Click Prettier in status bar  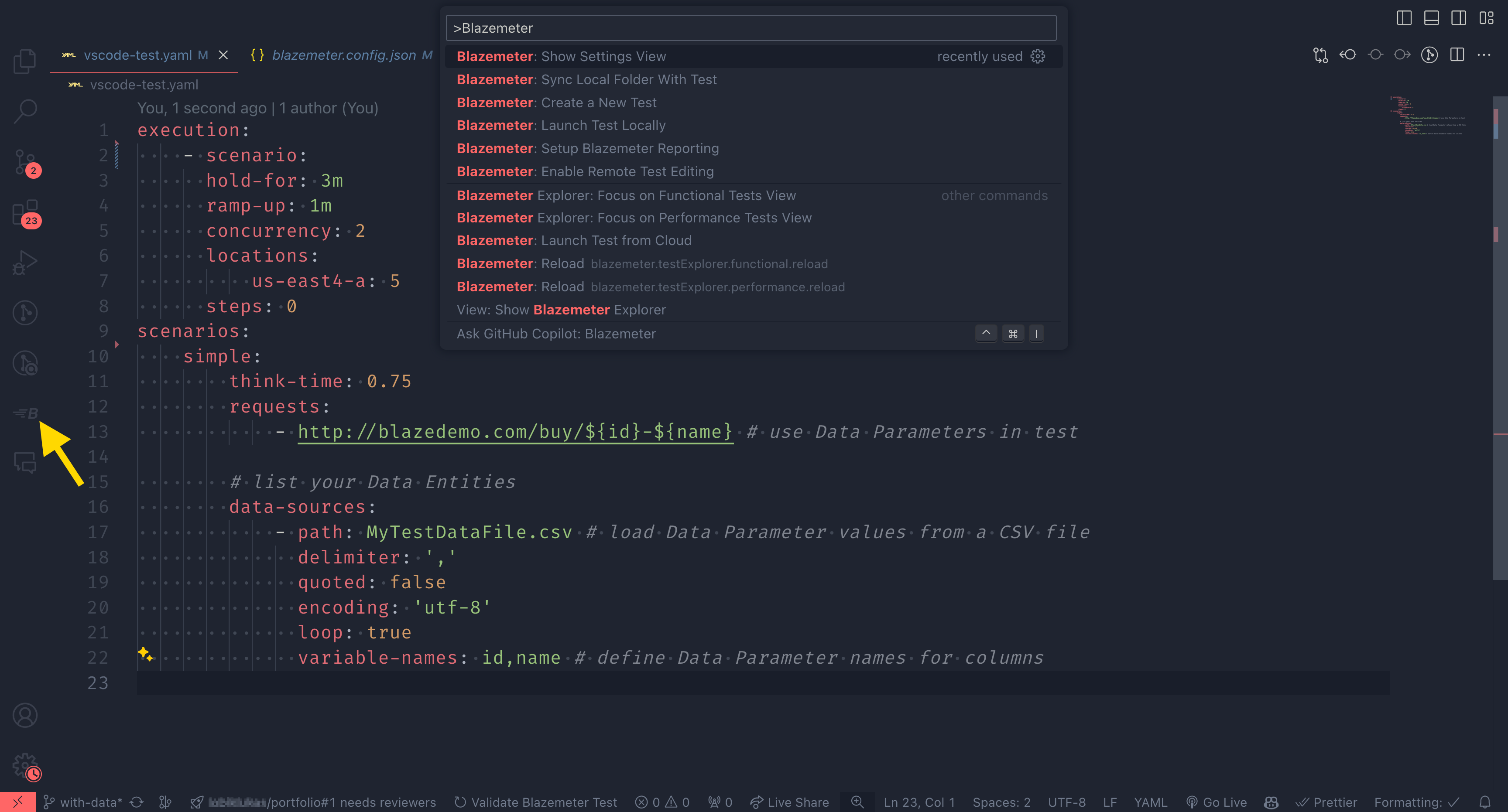[1326, 802]
